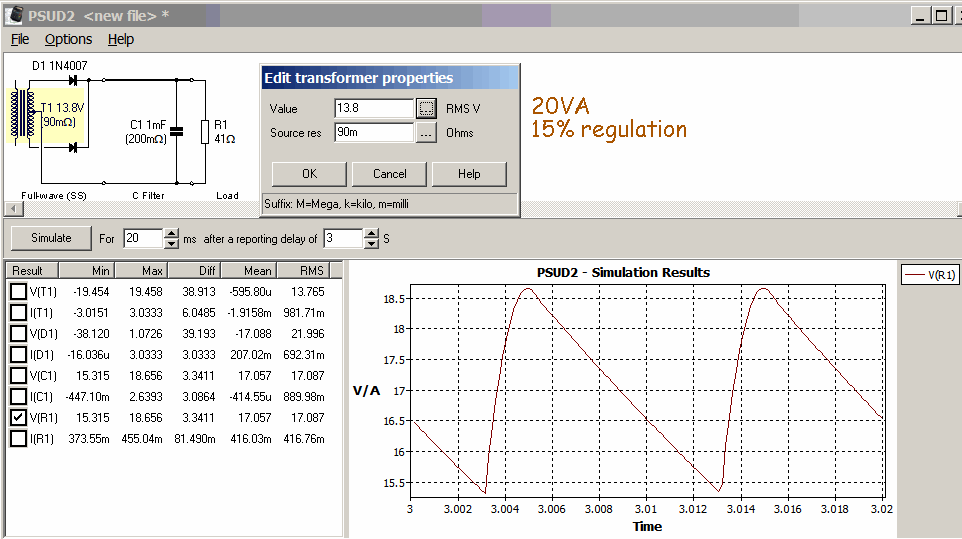Click the V/A axis label
Viewport: 962px width, 539px height.
click(366, 391)
